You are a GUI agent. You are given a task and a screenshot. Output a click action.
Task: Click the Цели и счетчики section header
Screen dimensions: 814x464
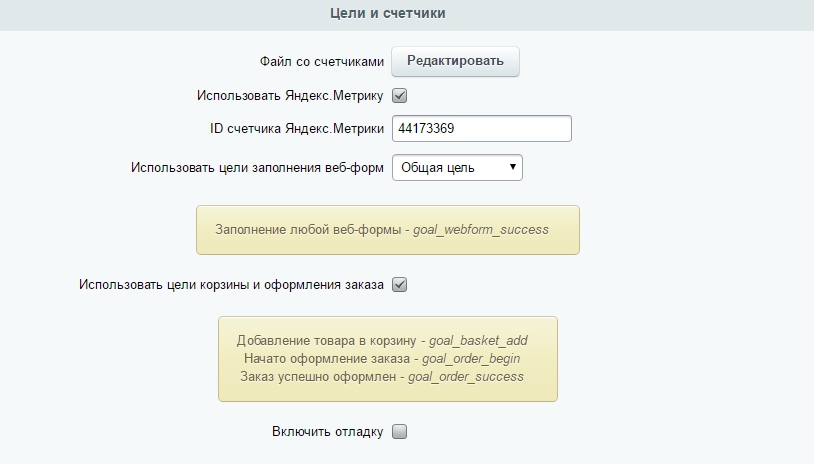click(388, 14)
